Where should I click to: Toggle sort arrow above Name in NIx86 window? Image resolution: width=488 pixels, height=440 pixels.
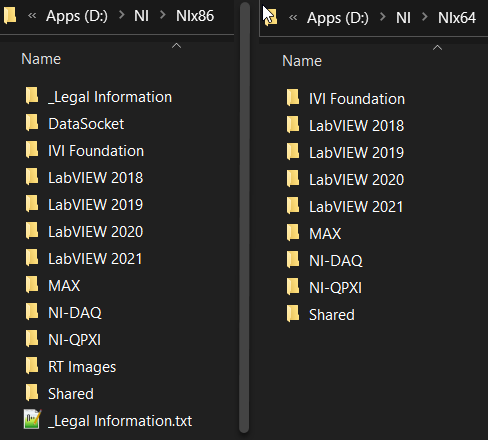[x=177, y=46]
